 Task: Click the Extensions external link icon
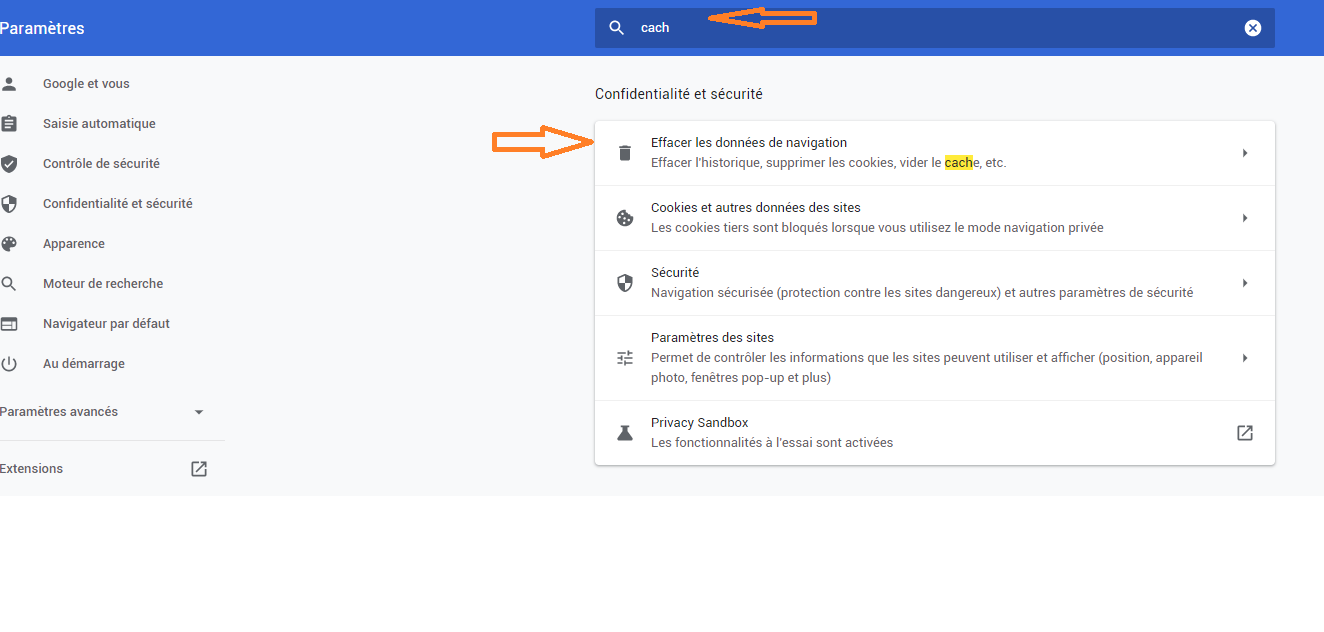pos(199,469)
